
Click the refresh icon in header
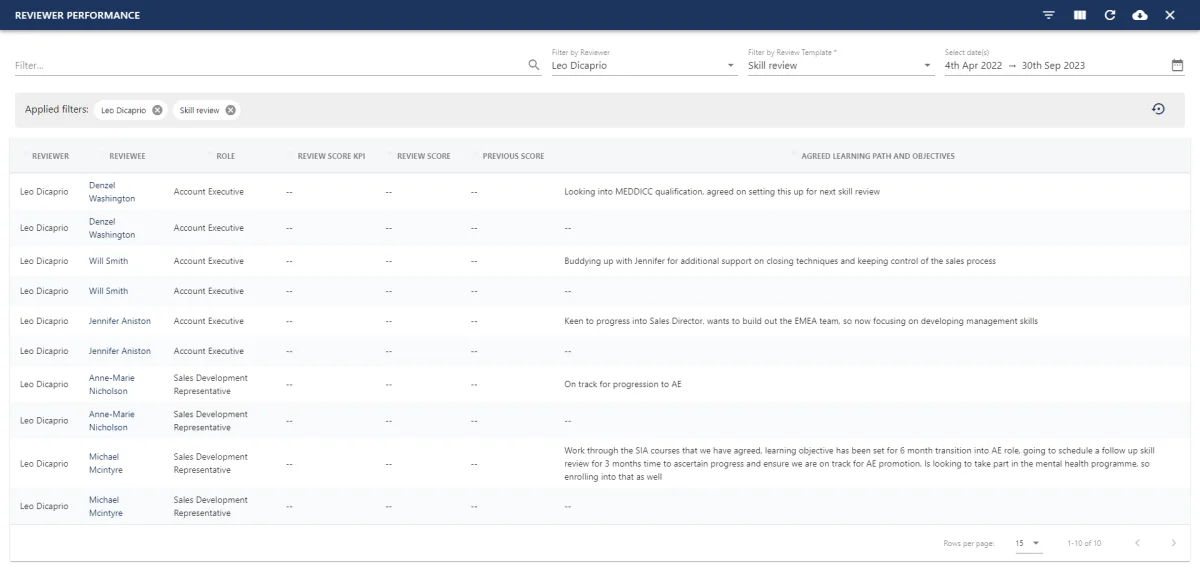coord(1109,15)
